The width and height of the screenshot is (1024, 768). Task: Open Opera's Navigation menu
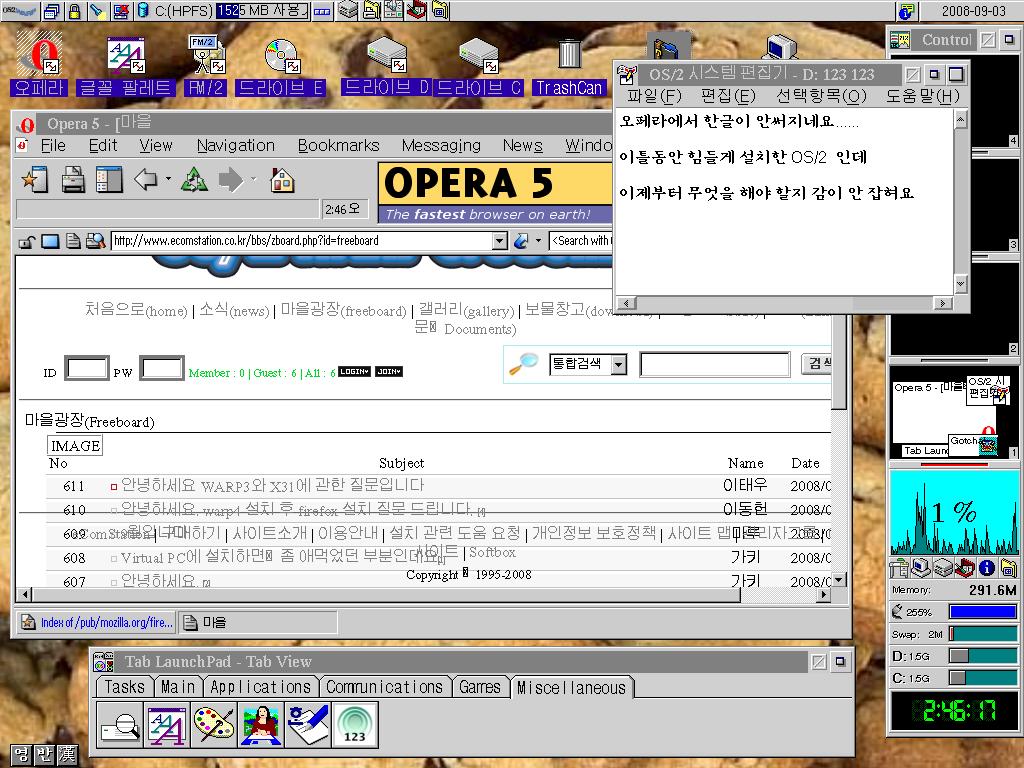[236, 146]
